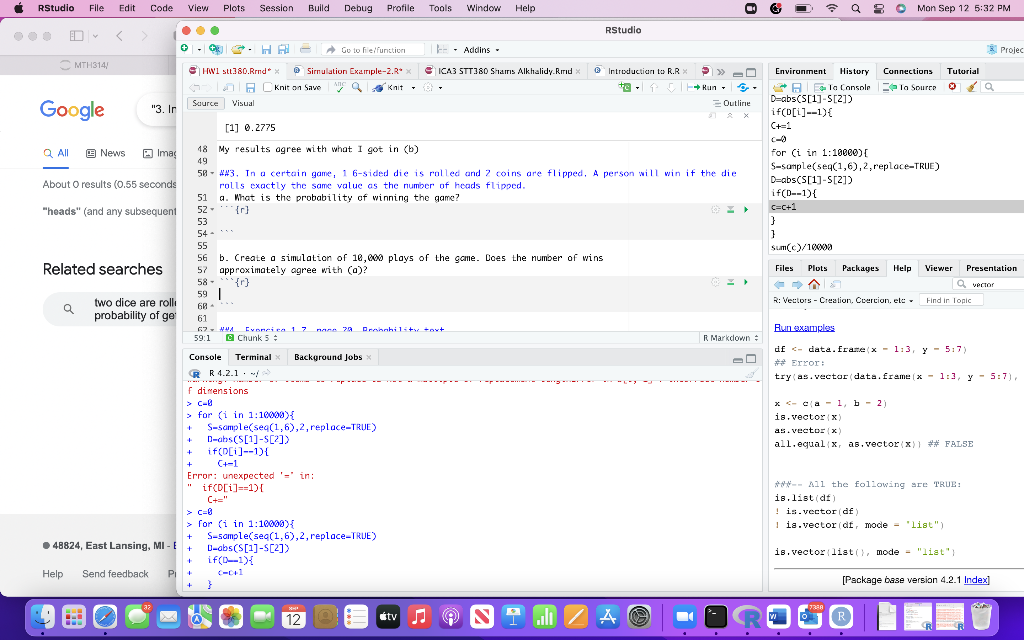Click the News tab in Google window
This screenshot has width=1024, height=640.
click(x=106, y=153)
